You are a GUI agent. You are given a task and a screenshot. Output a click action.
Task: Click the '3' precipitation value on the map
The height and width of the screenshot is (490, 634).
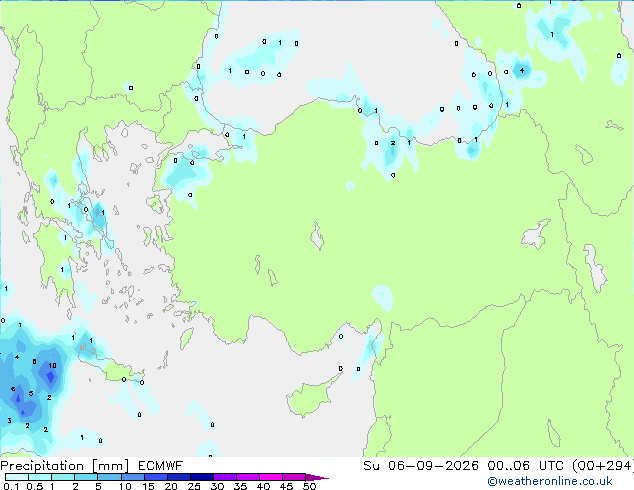9,420
